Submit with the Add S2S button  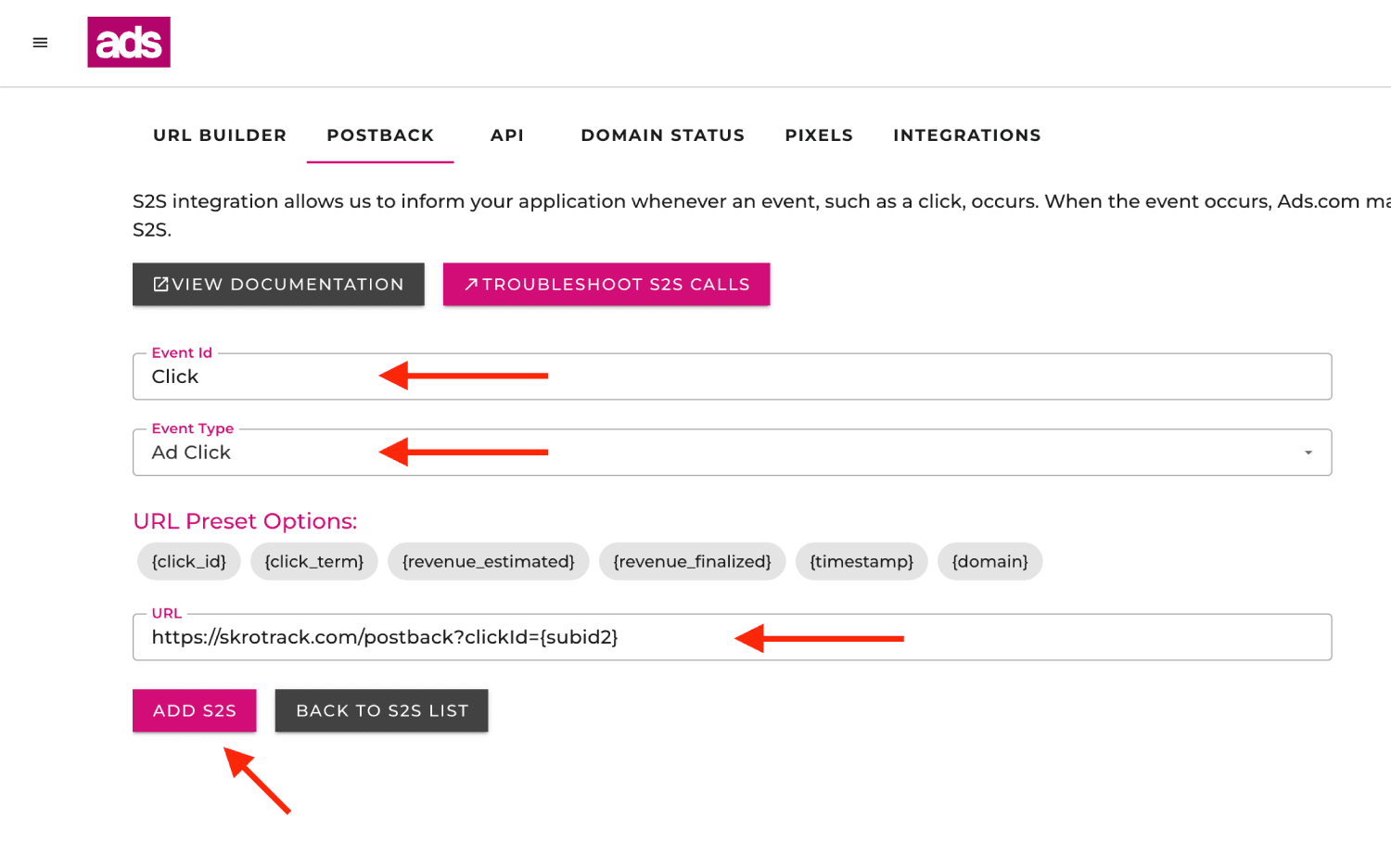point(195,710)
